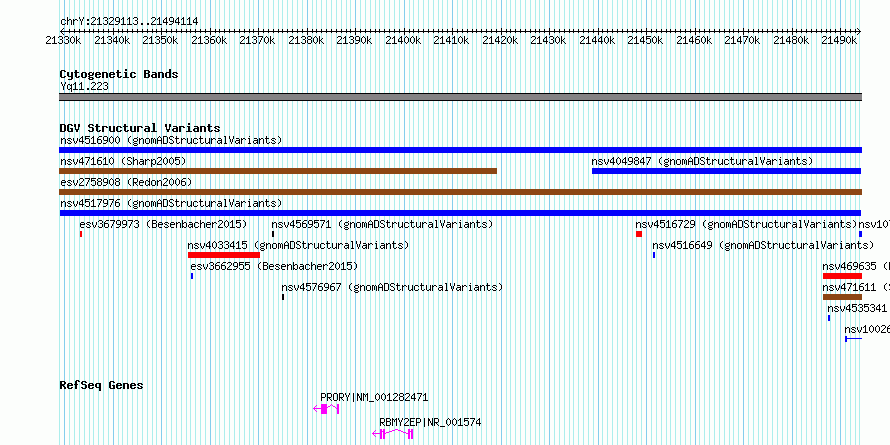This screenshot has width=890, height=445.
Task: Click the nsv4517976 variant label
Action: point(171,203)
